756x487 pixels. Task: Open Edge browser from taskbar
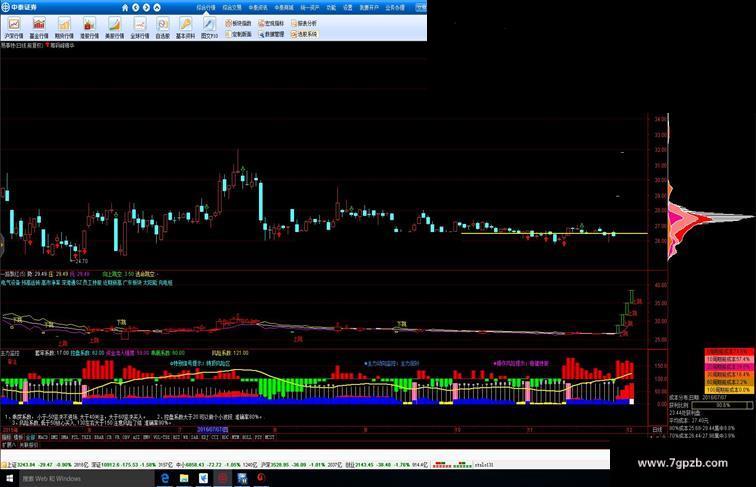pos(165,478)
